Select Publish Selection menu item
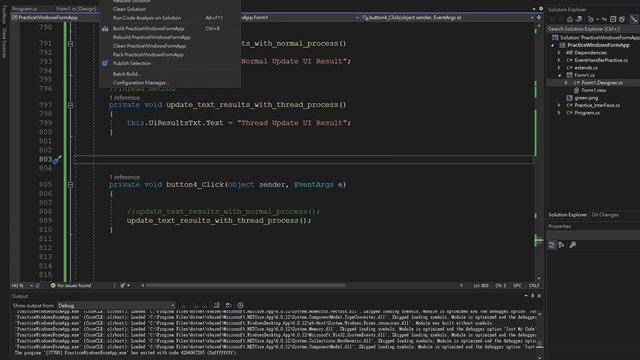640x360 pixels. point(132,63)
